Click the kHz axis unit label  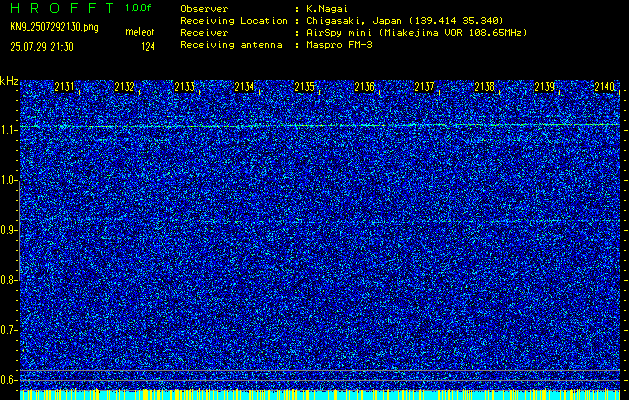9,81
